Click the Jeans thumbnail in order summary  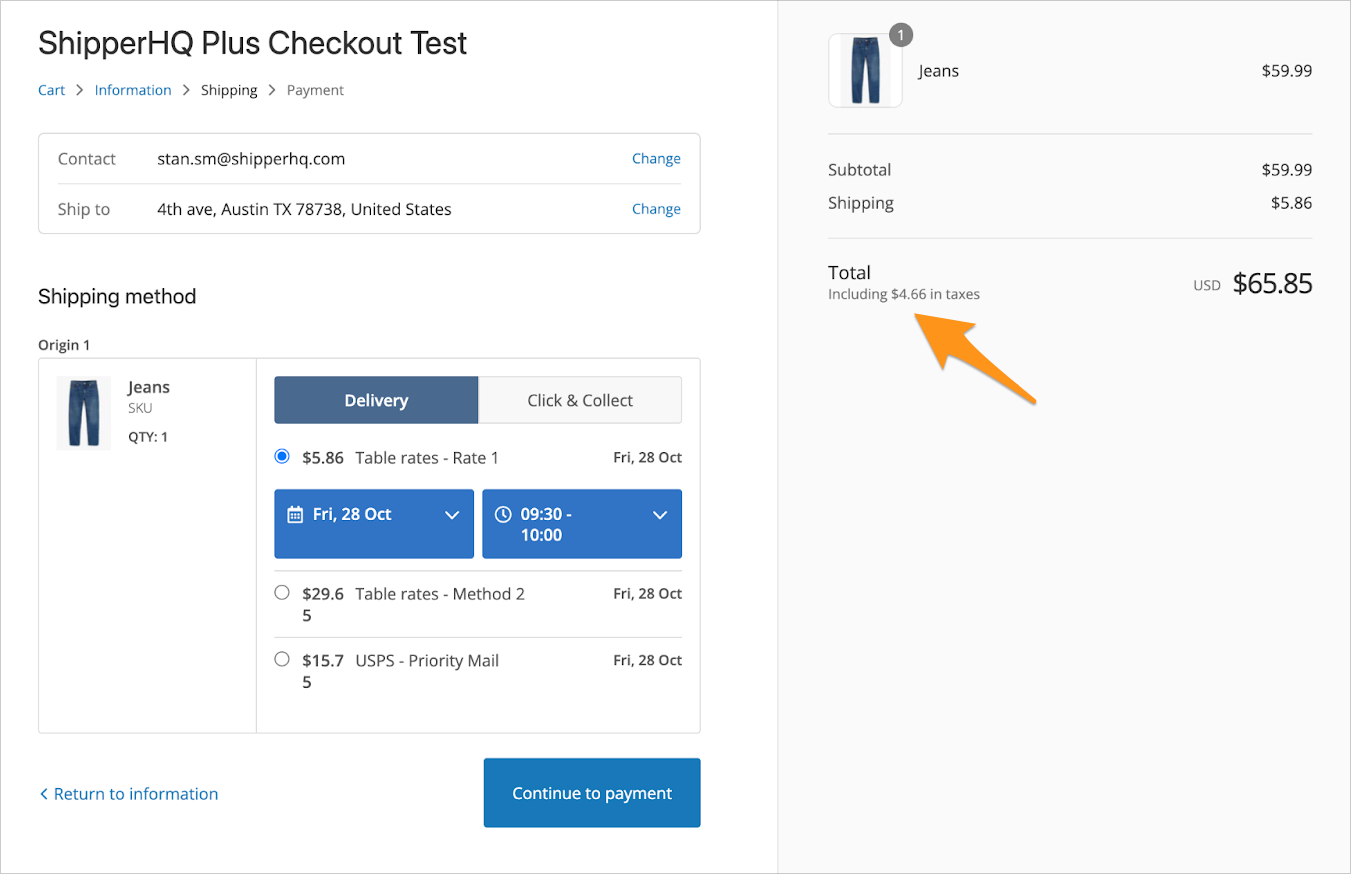coord(865,71)
